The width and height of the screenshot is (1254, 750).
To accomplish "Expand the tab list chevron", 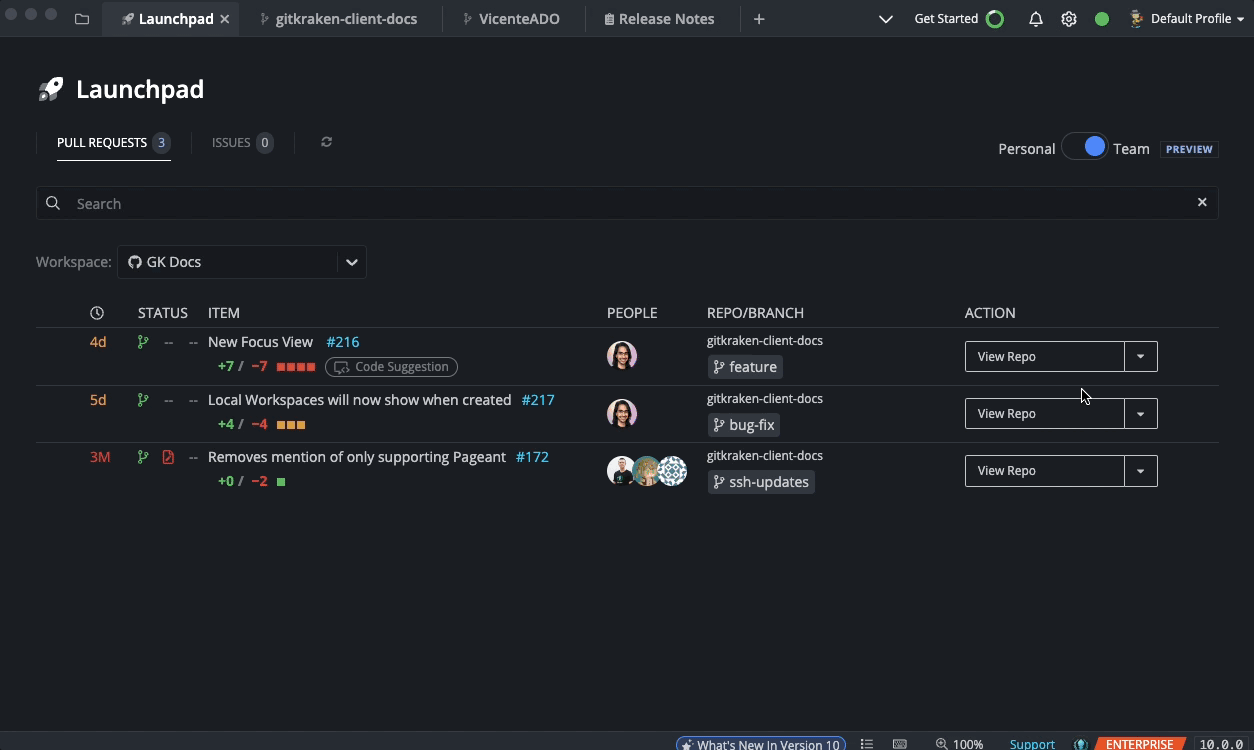I will coord(885,19).
